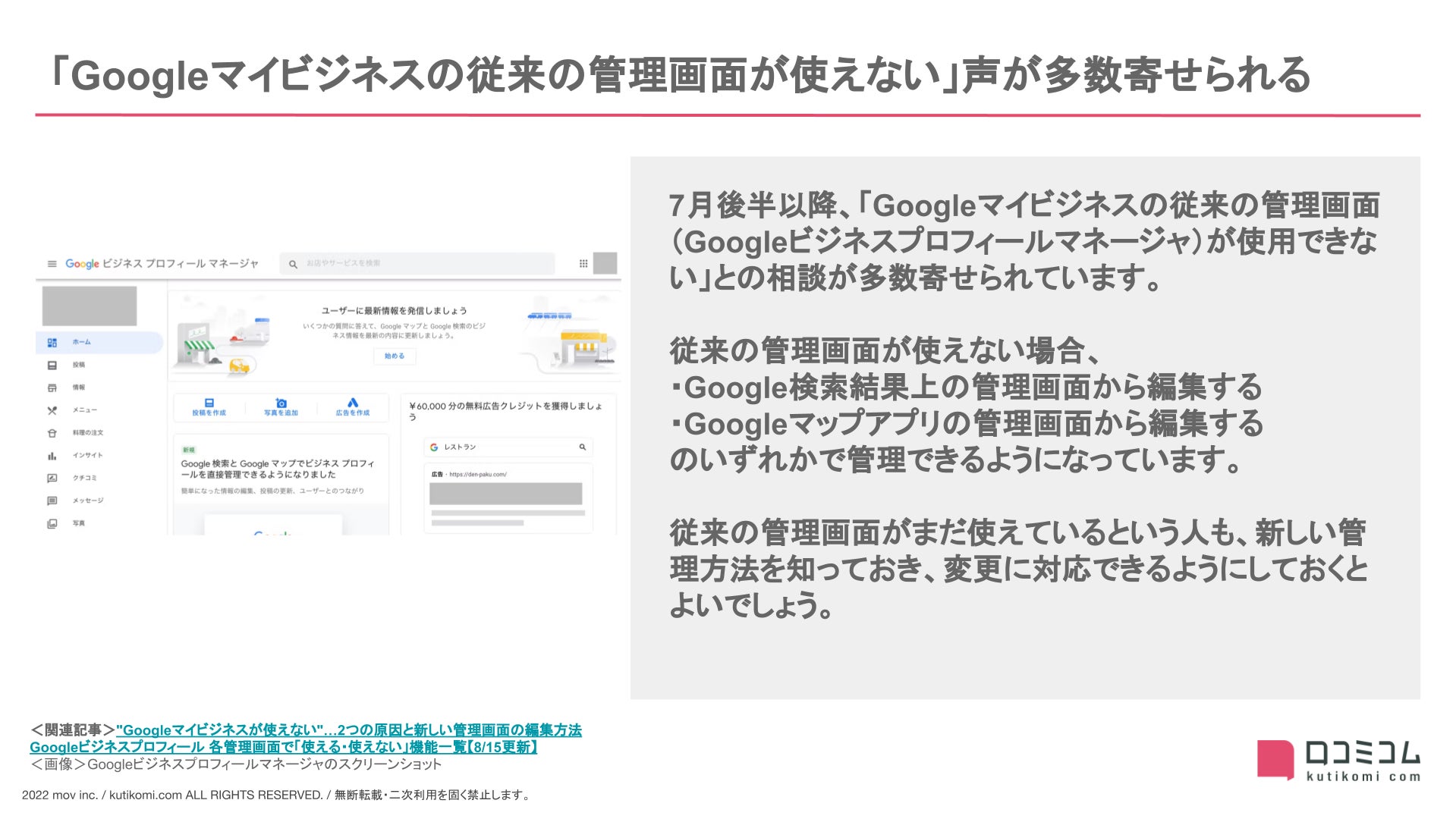Image resolution: width=1456 pixels, height=819 pixels.
Task: Click the kutikomi.com logo
Action: pos(1338,761)
